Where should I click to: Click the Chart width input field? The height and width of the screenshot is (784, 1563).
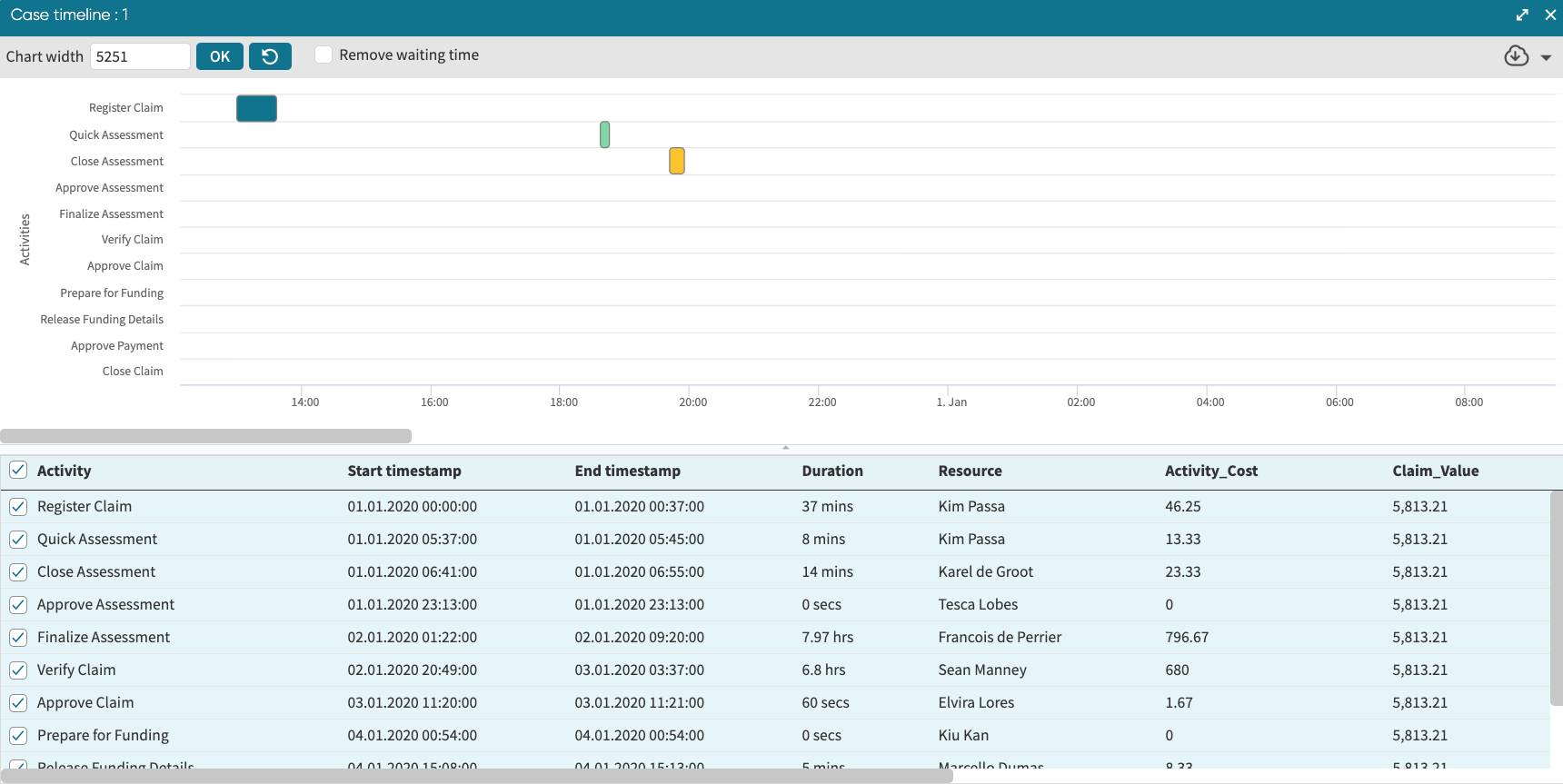pos(139,56)
